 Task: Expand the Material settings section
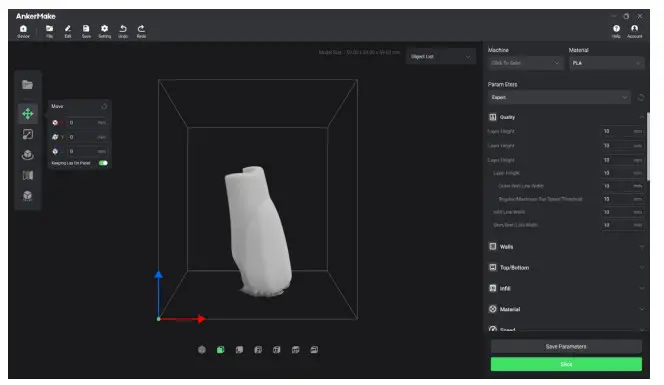[x=642, y=309]
